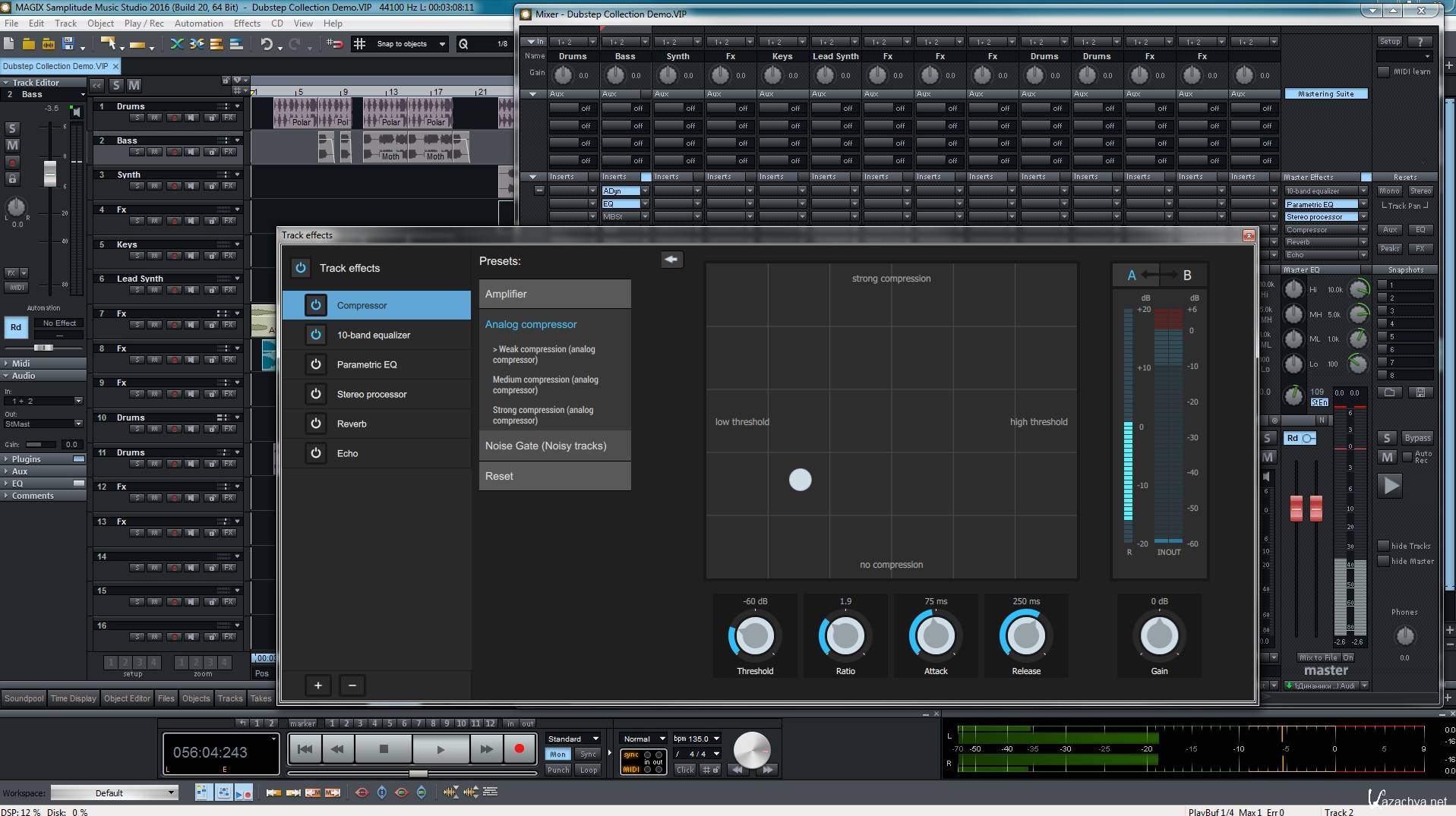The image size is (1456, 816).
Task: Enable the MIDI learn checkbox in the mixer
Action: pyautogui.click(x=1384, y=71)
